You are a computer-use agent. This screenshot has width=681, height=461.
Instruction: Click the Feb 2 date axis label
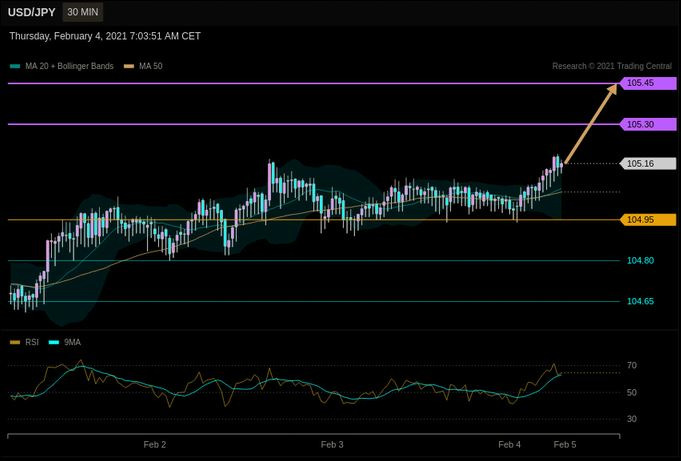155,445
